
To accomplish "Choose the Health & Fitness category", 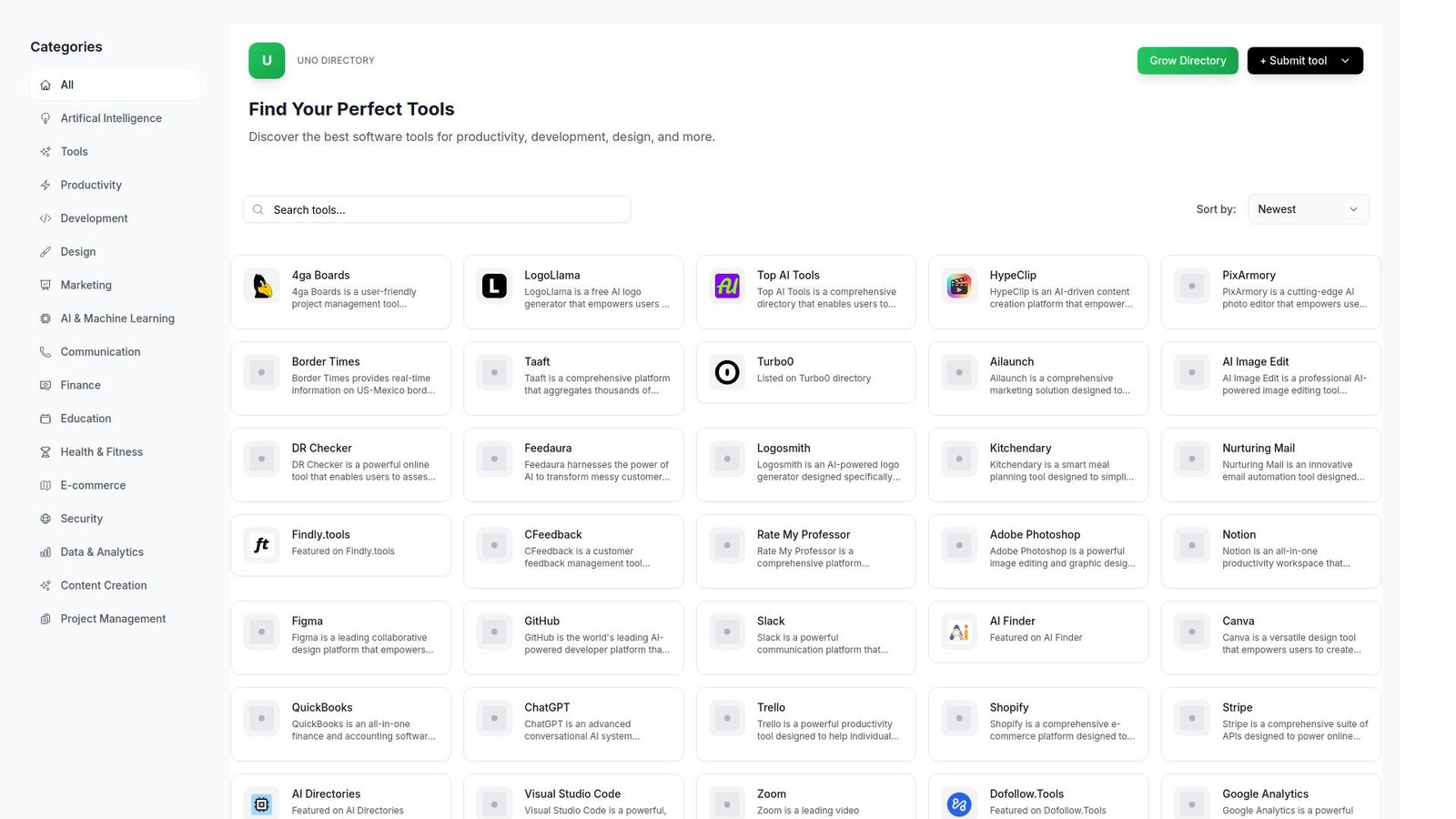I will [101, 452].
